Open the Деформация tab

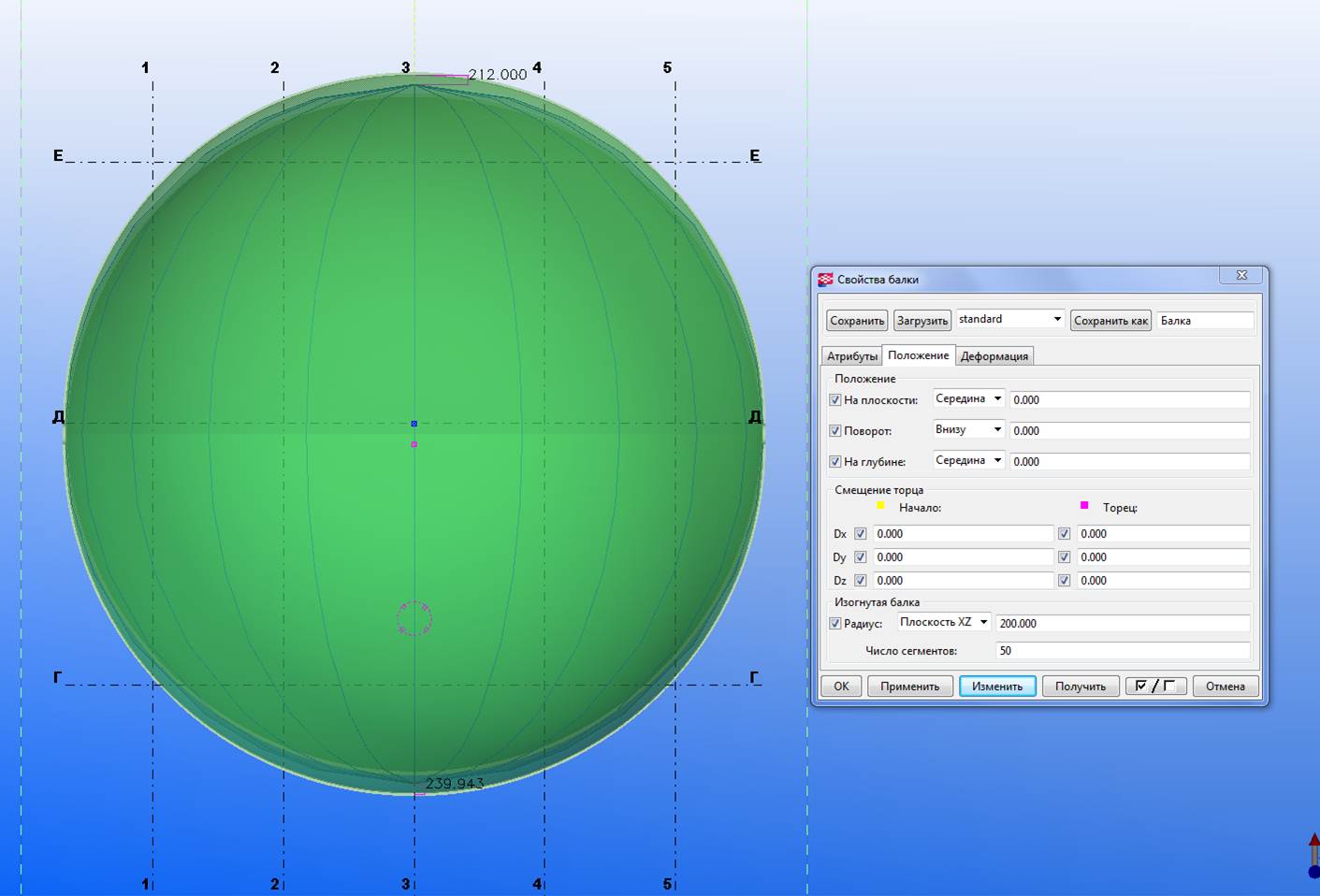pyautogui.click(x=994, y=356)
